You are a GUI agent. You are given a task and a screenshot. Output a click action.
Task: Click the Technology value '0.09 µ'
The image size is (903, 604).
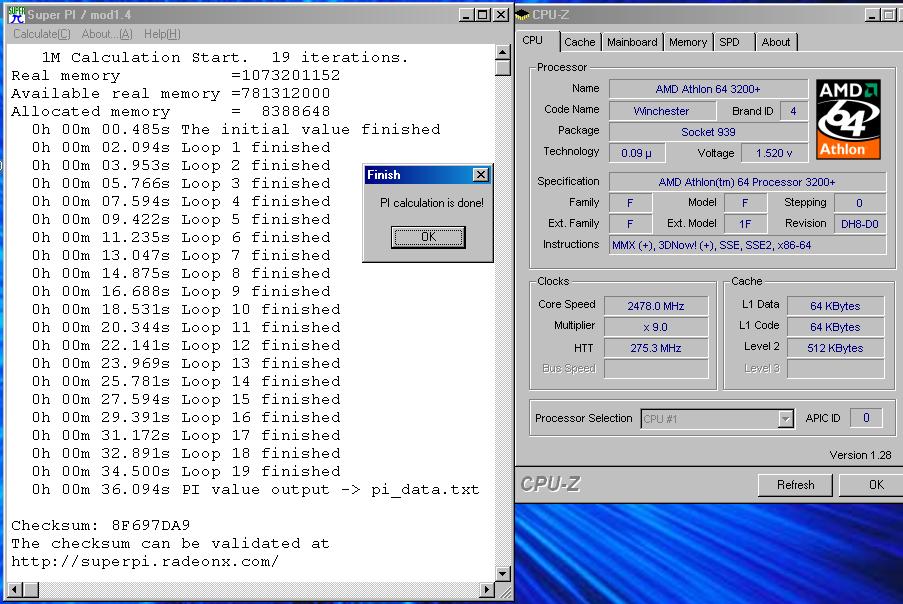click(x=636, y=153)
